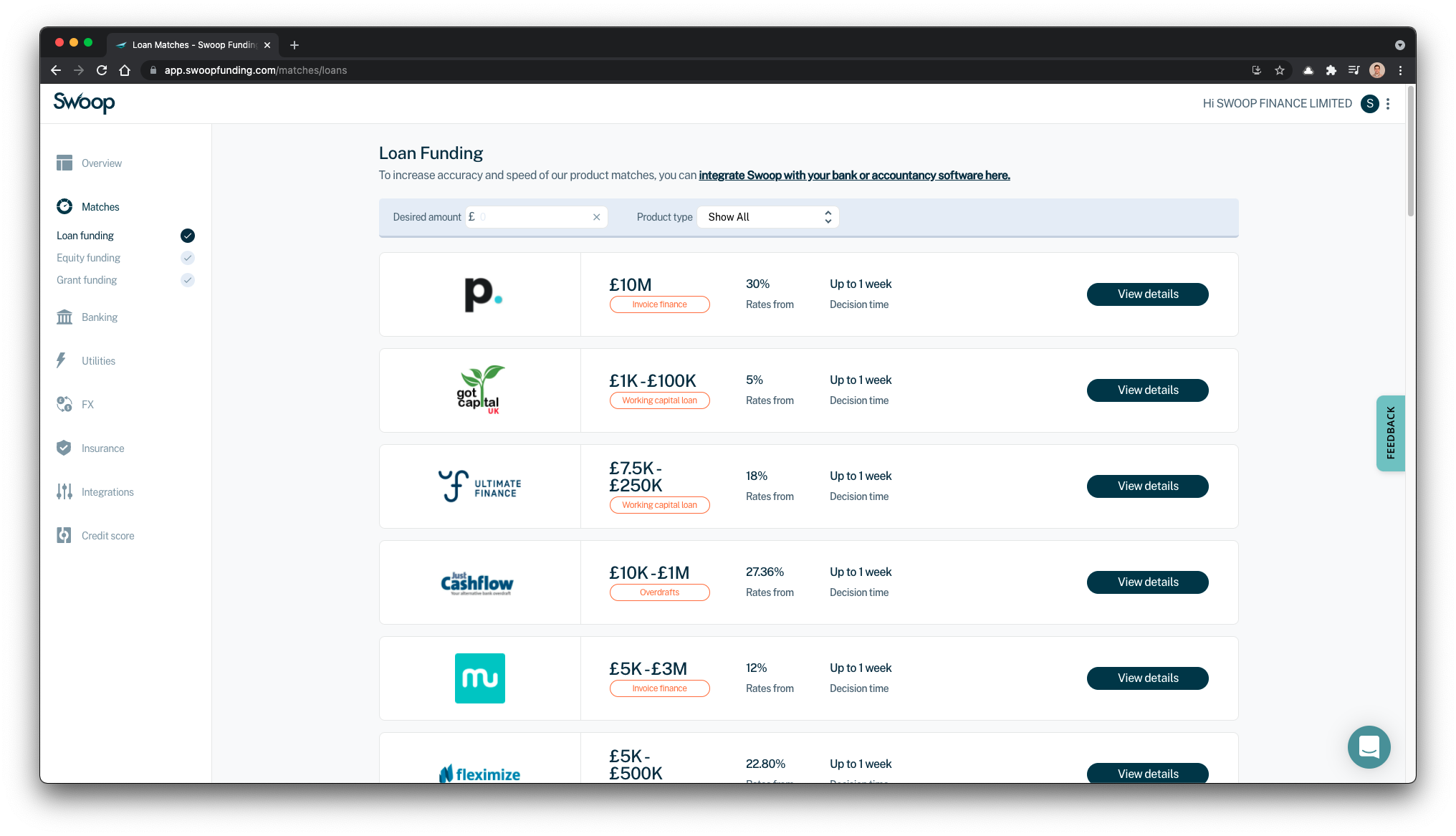View details for Ultimate Finance offer

(1147, 486)
